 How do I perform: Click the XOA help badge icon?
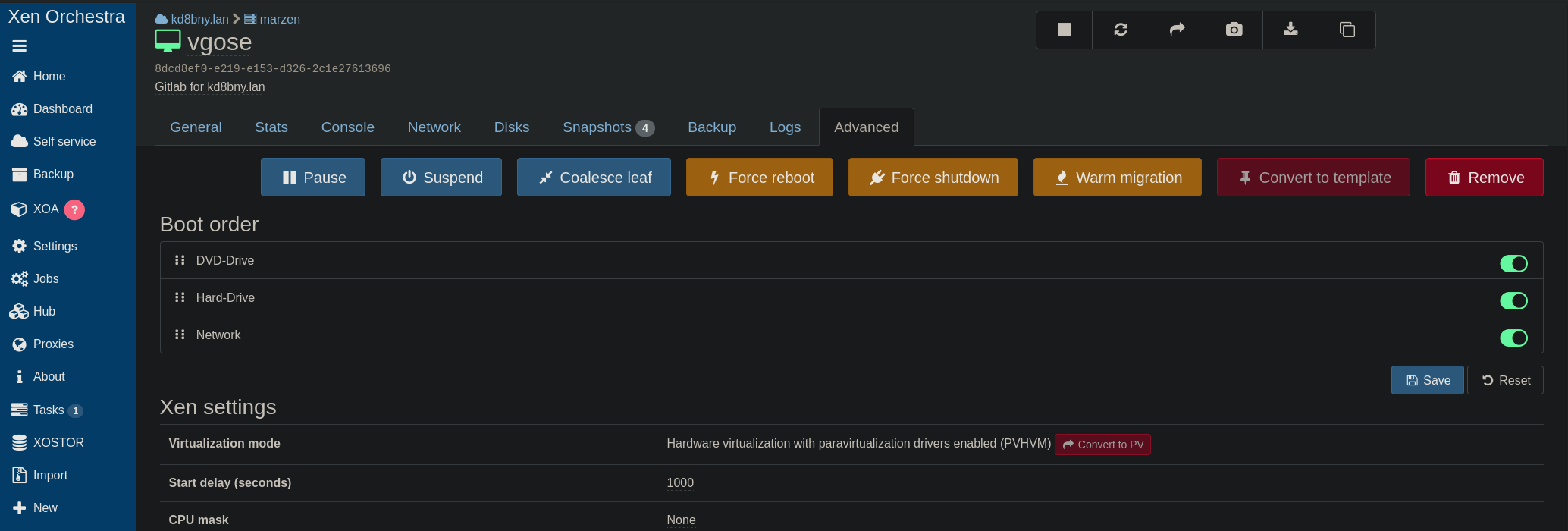click(x=74, y=209)
